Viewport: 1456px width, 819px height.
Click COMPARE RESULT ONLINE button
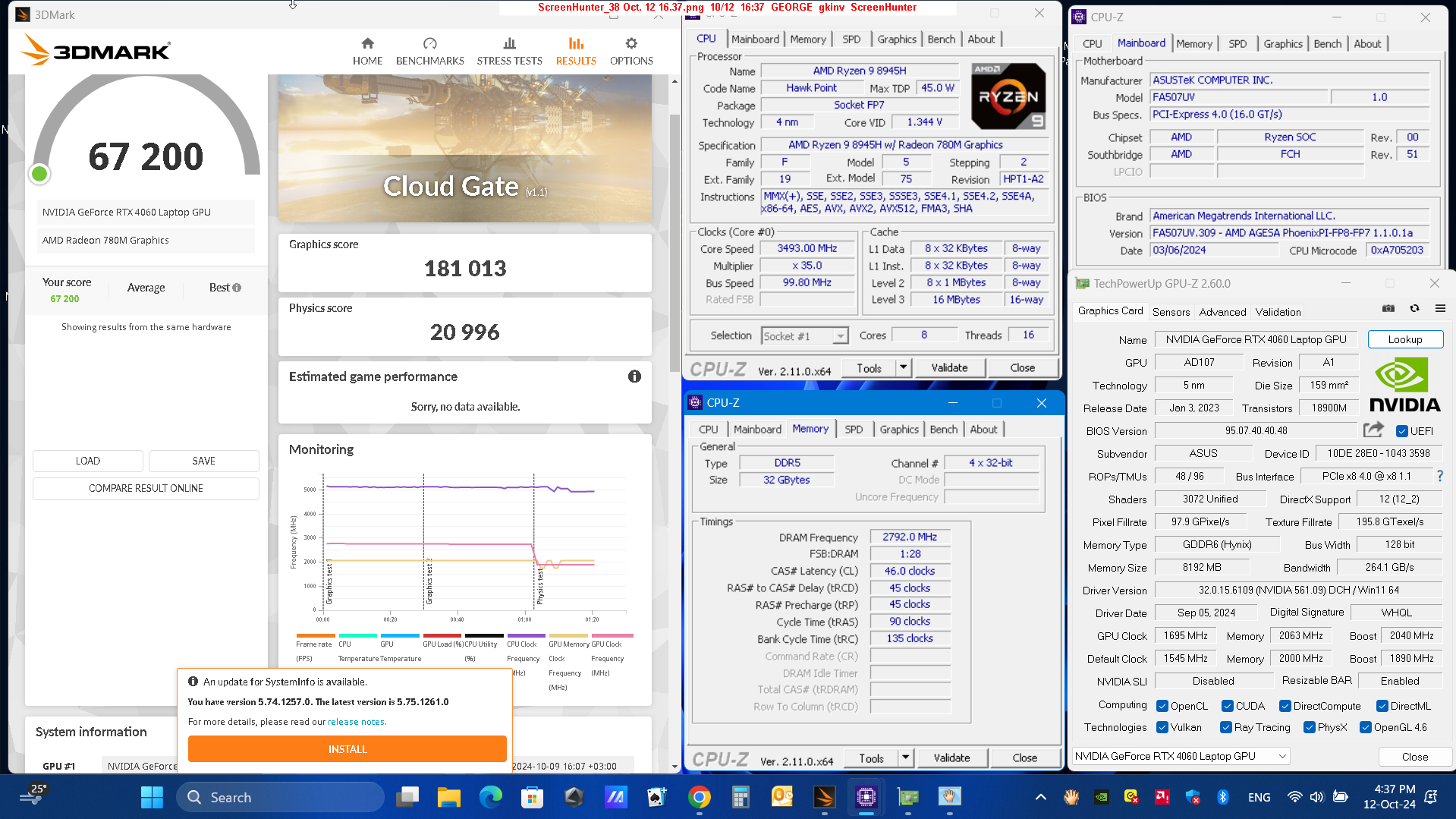coord(146,488)
